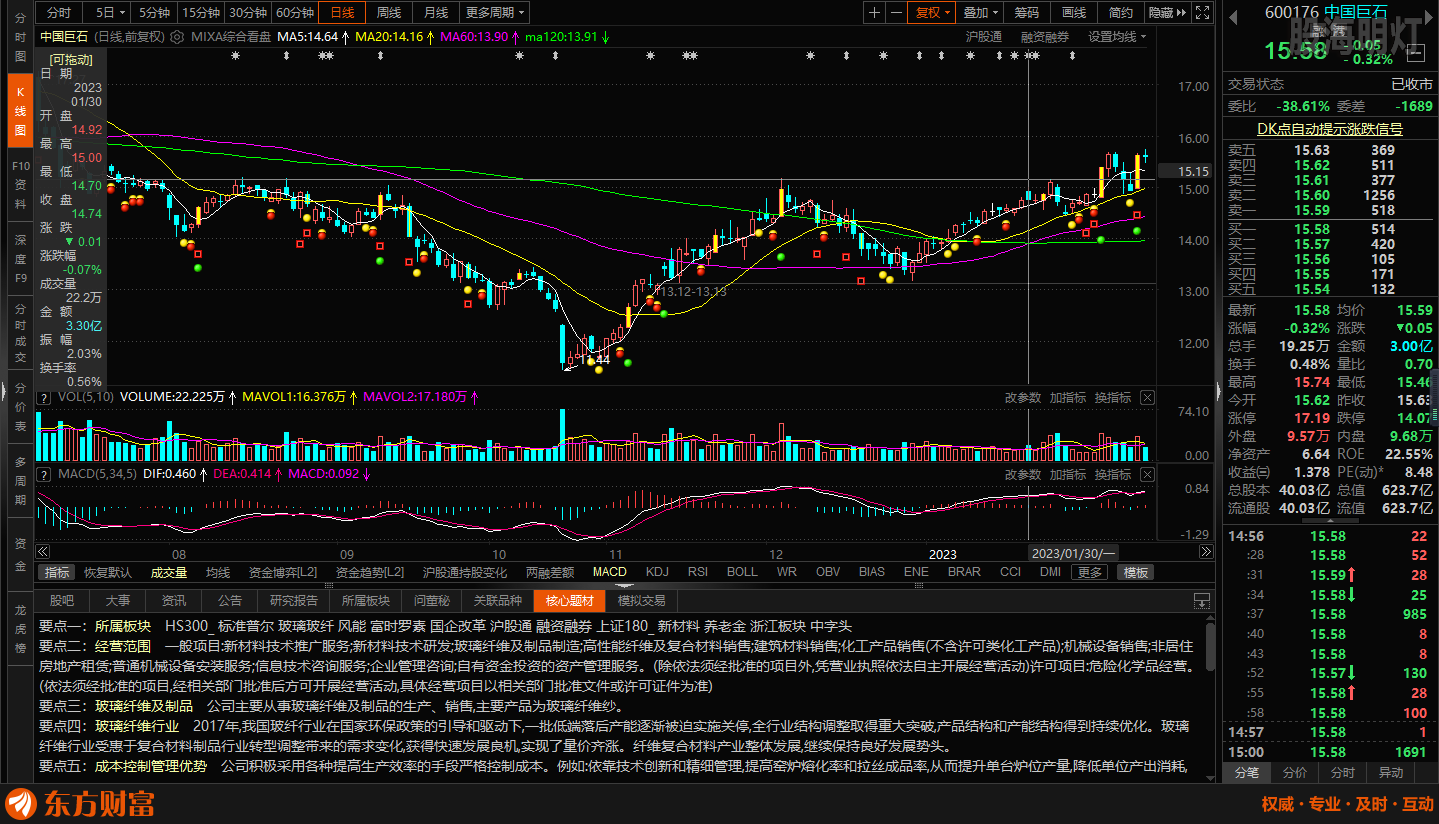Switch to the 月线 period tab
This screenshot has height=824, width=1439.
pos(435,13)
